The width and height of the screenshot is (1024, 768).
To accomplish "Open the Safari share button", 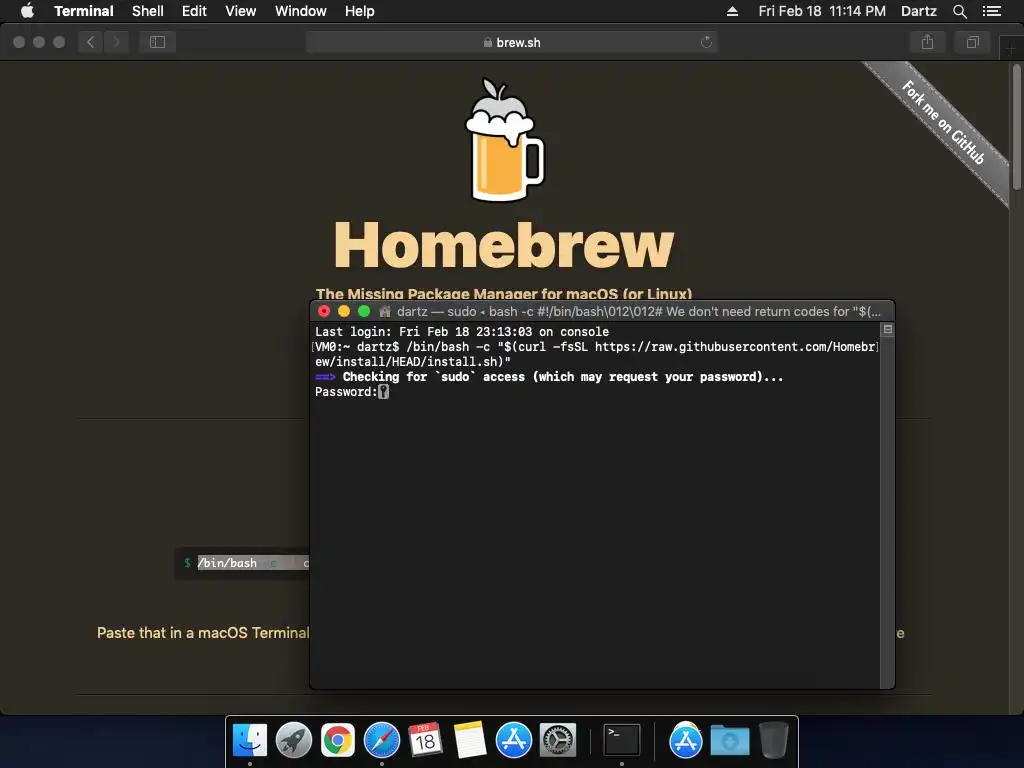I will 927,42.
